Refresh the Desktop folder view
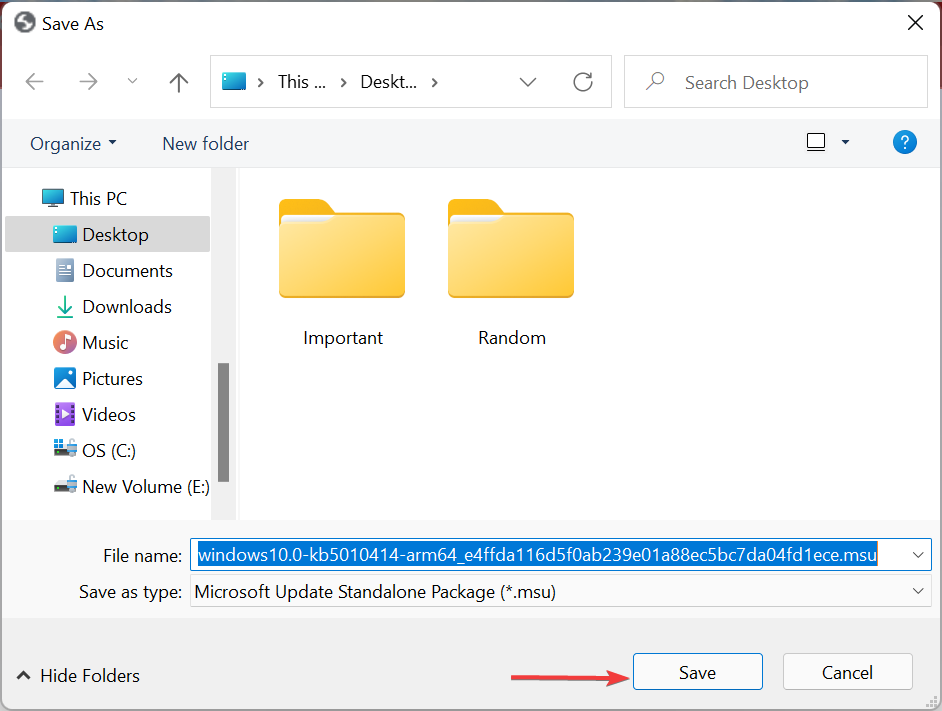This screenshot has height=711, width=942. [x=583, y=82]
